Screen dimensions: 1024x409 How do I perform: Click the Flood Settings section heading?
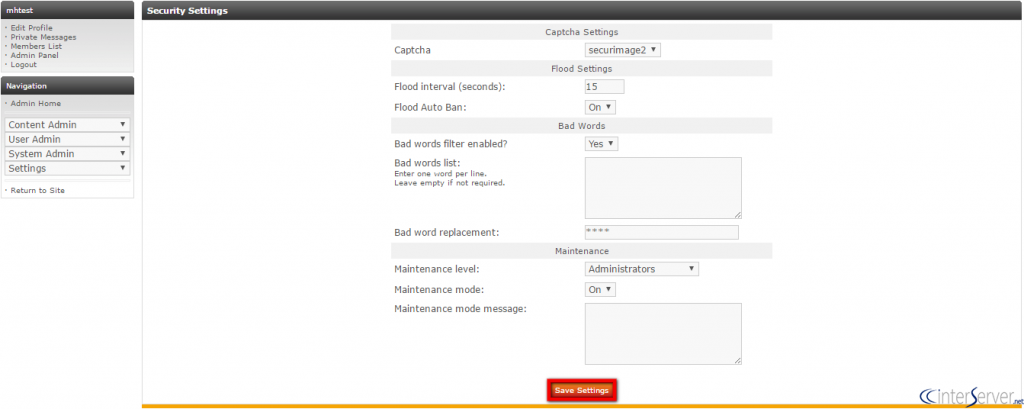pyautogui.click(x=581, y=69)
